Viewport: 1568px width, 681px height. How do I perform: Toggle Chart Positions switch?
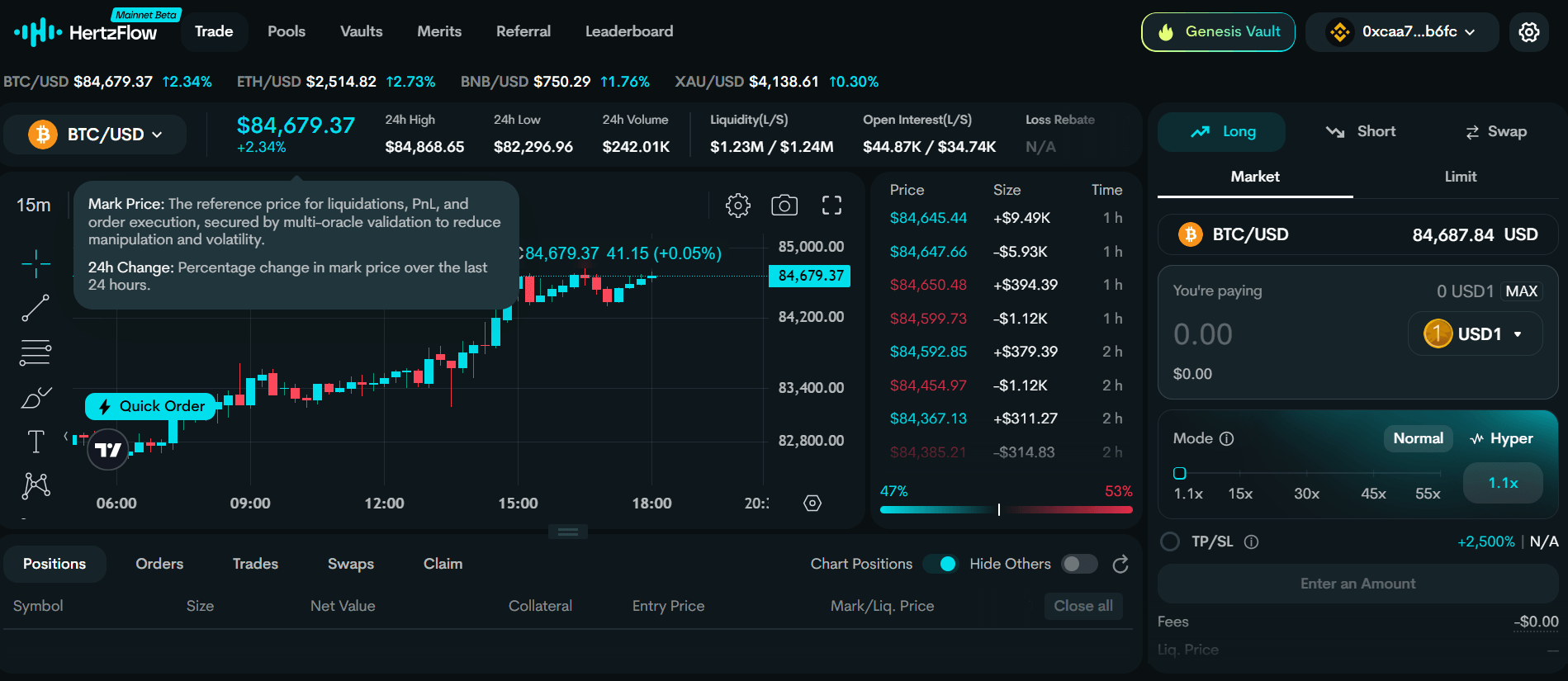tap(940, 564)
